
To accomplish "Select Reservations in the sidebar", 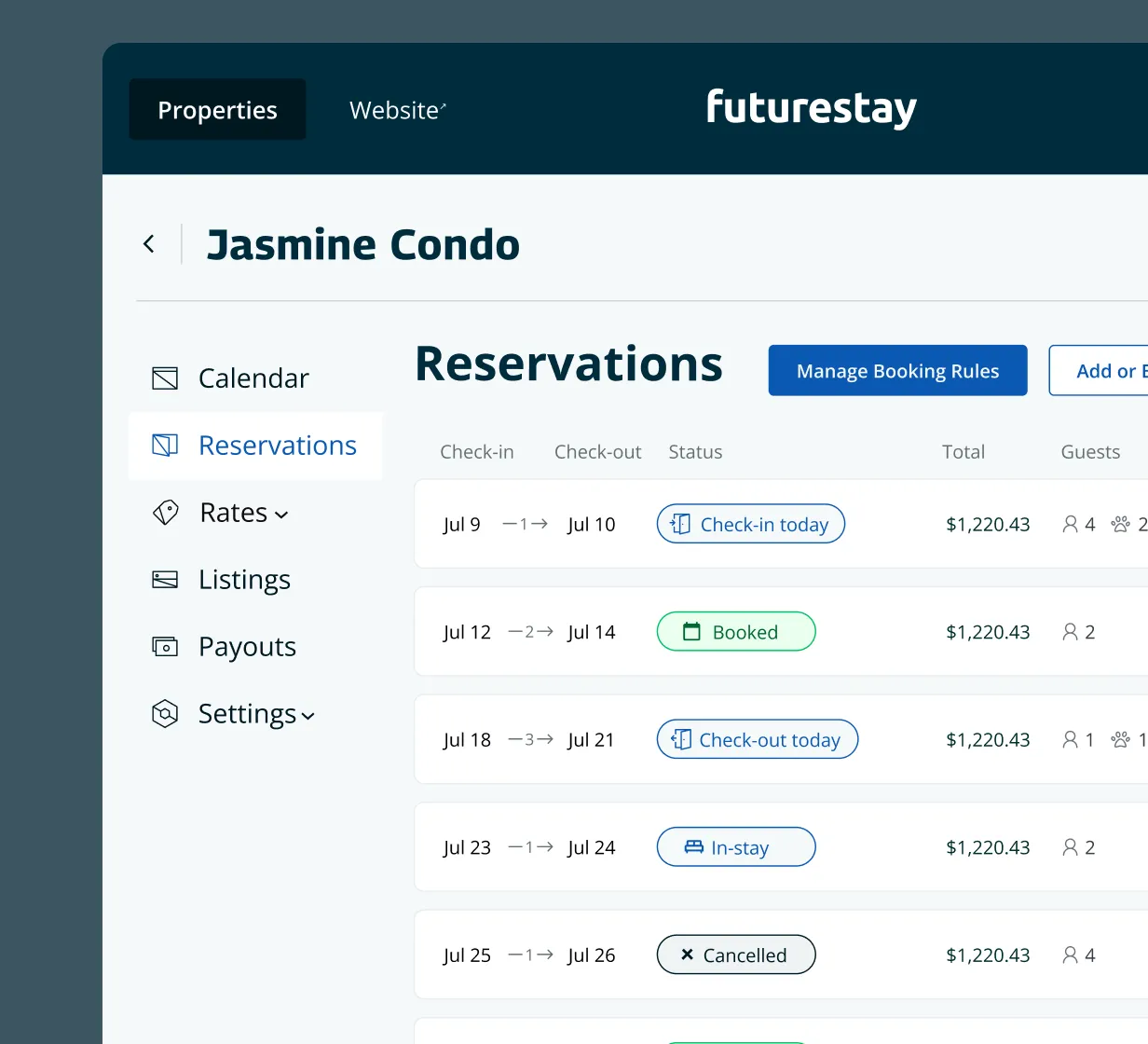I will point(255,446).
